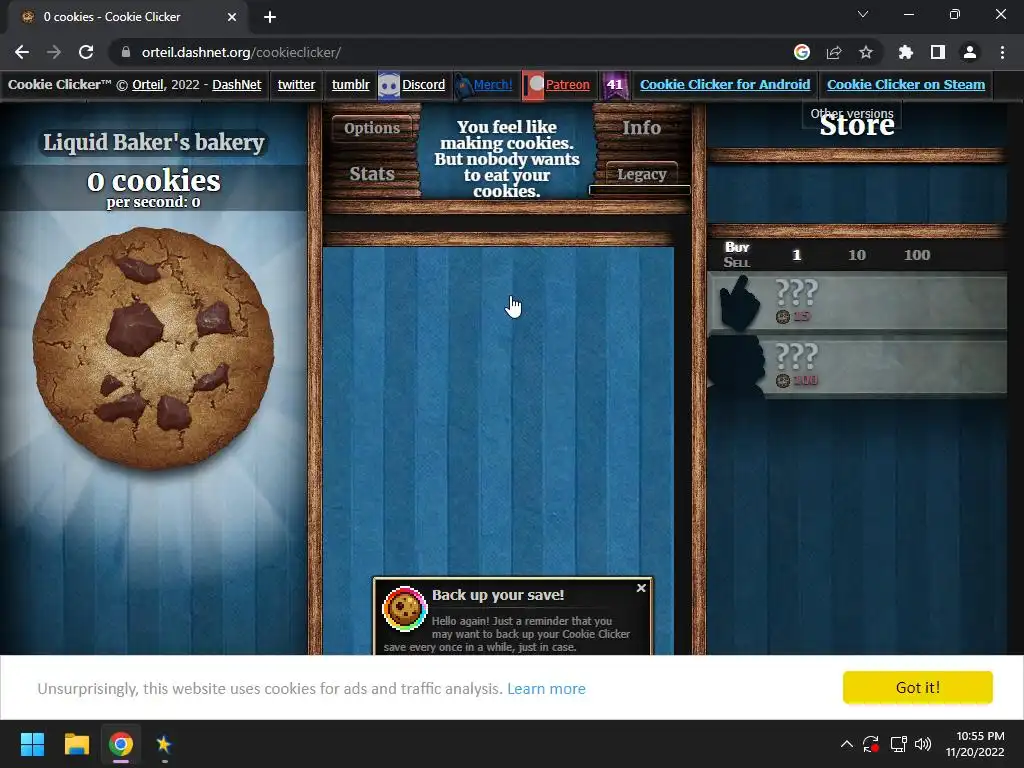Image resolution: width=1024 pixels, height=768 pixels.
Task: Select buy quantity 10 in store
Action: pyautogui.click(x=856, y=255)
